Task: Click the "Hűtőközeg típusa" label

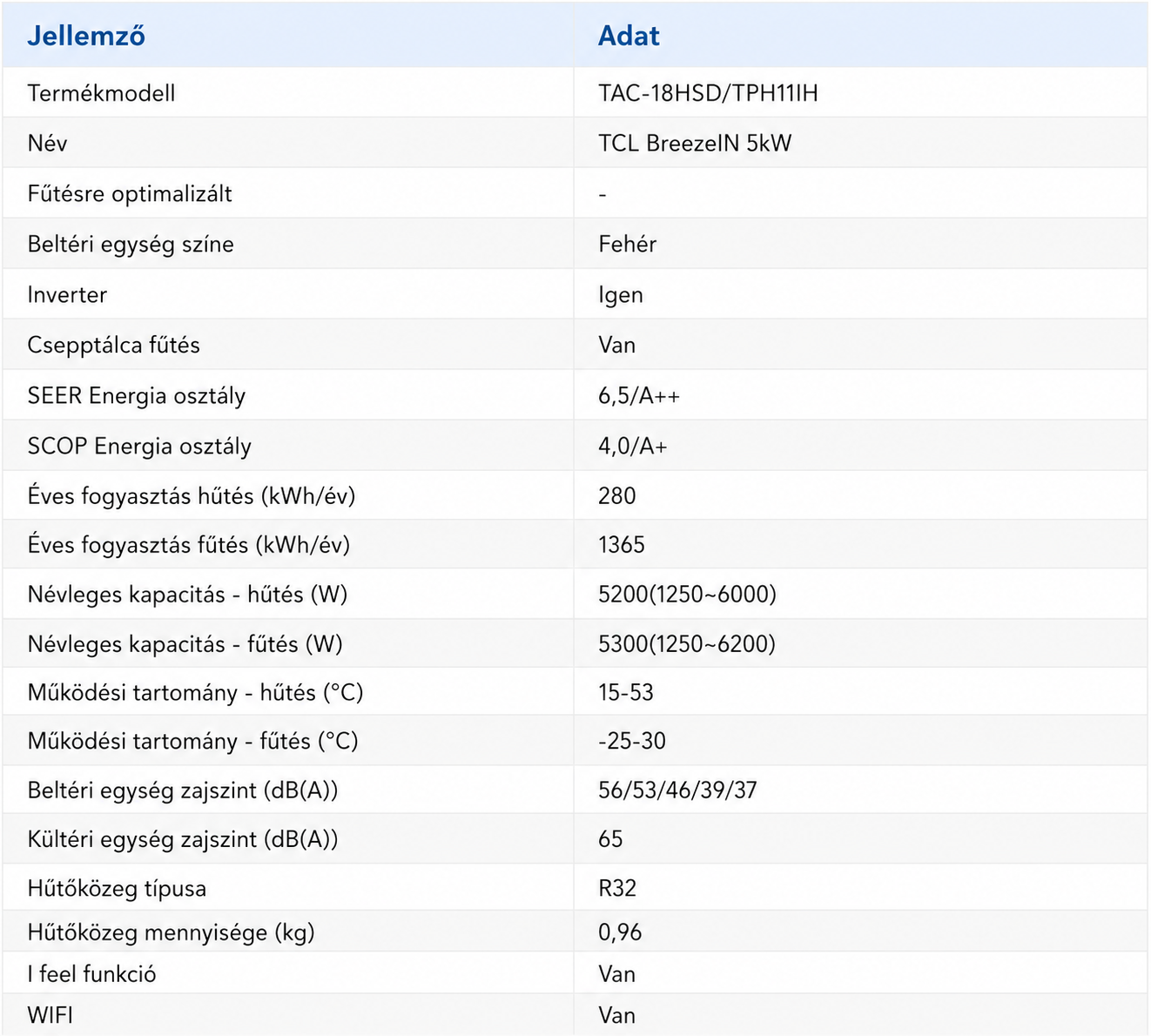Action: pos(117,888)
